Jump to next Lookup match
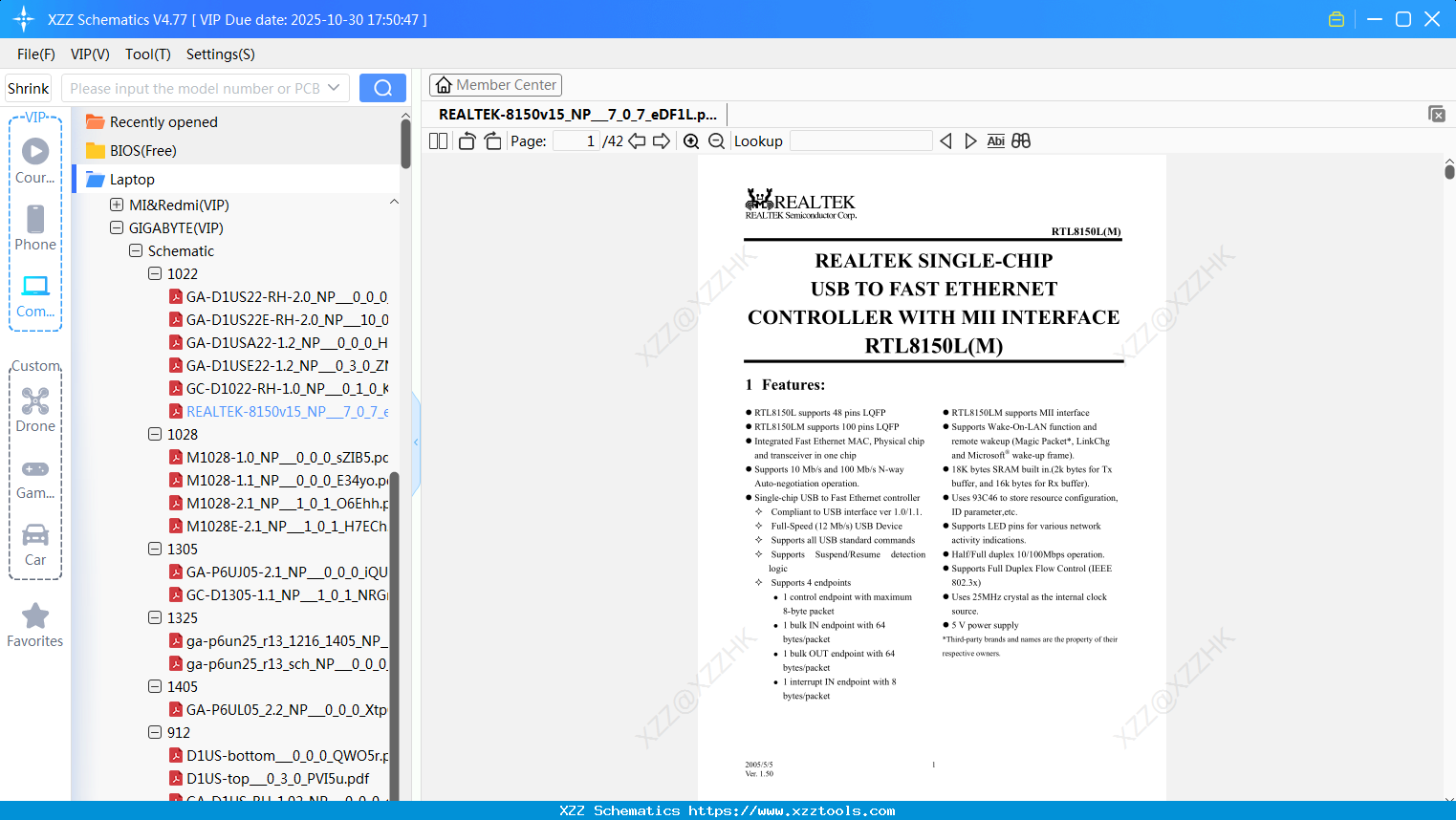This screenshot has width=1456, height=820. coord(970,141)
